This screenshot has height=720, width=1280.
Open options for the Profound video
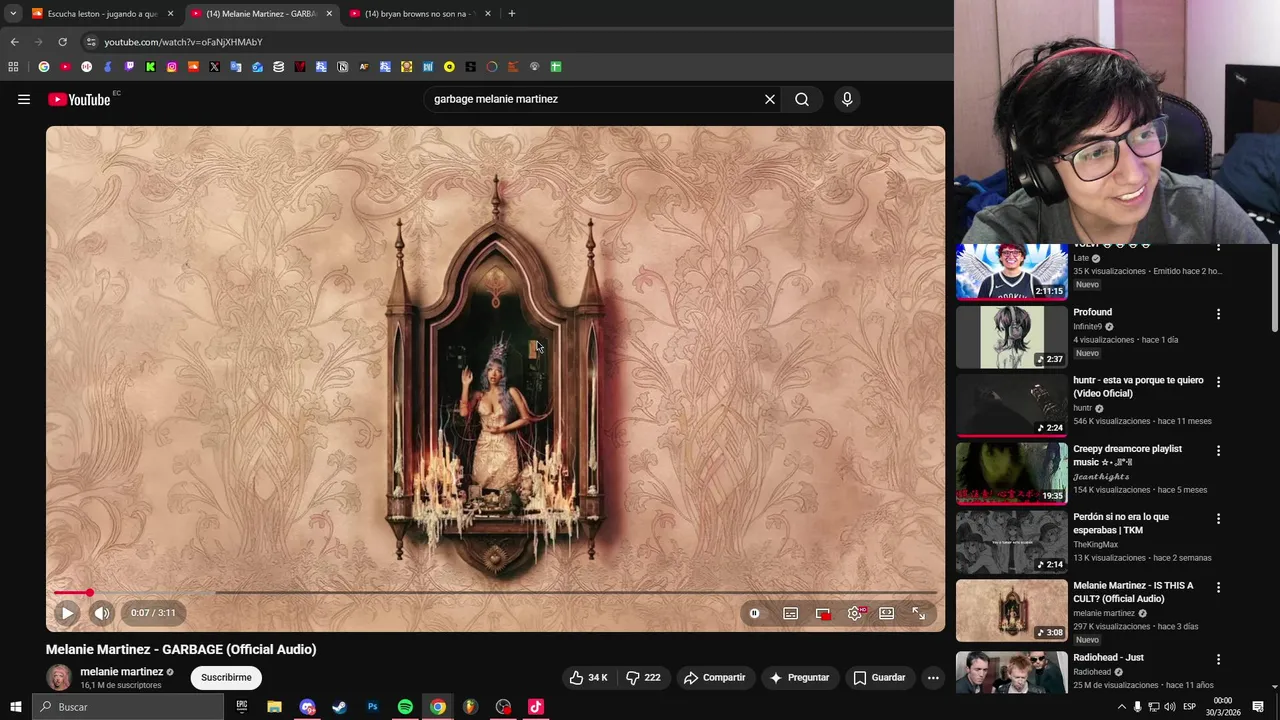1218,314
